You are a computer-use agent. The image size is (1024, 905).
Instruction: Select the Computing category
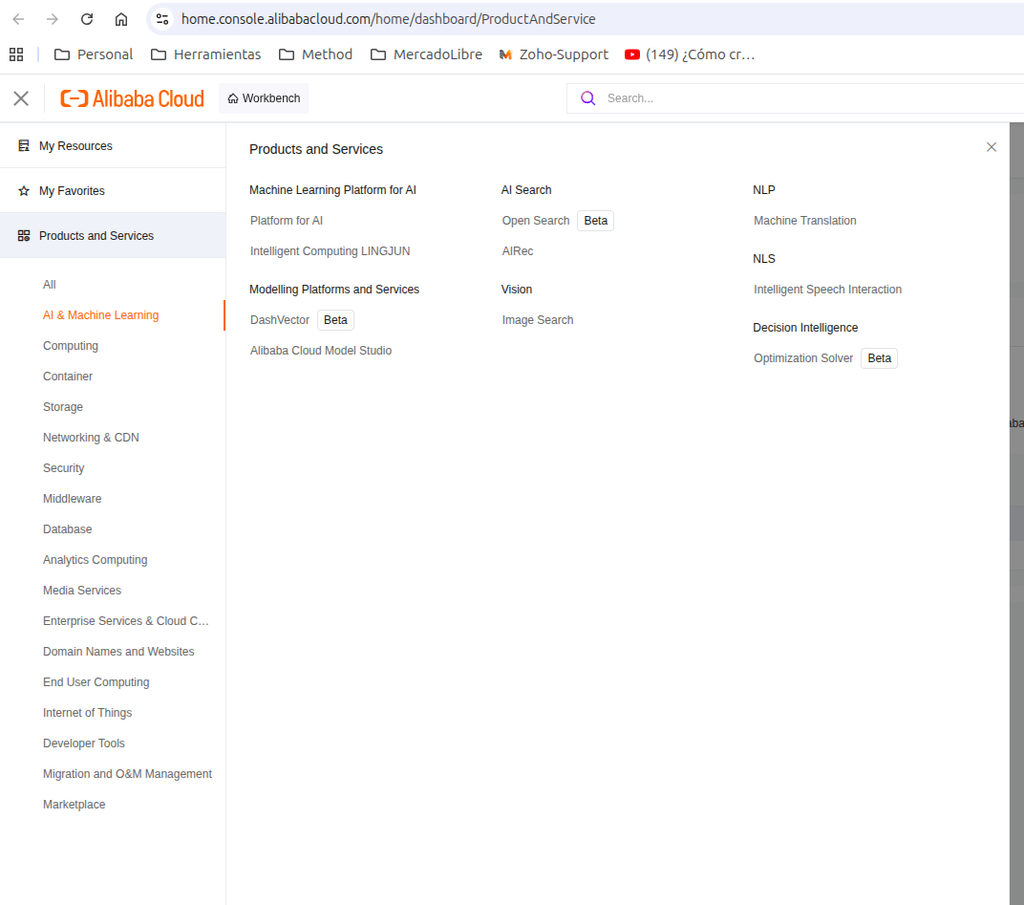[x=71, y=346]
